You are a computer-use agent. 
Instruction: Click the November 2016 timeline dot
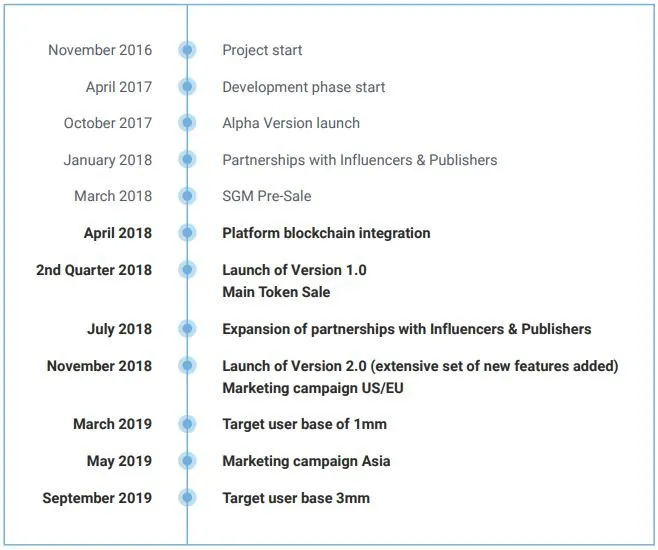point(187,50)
